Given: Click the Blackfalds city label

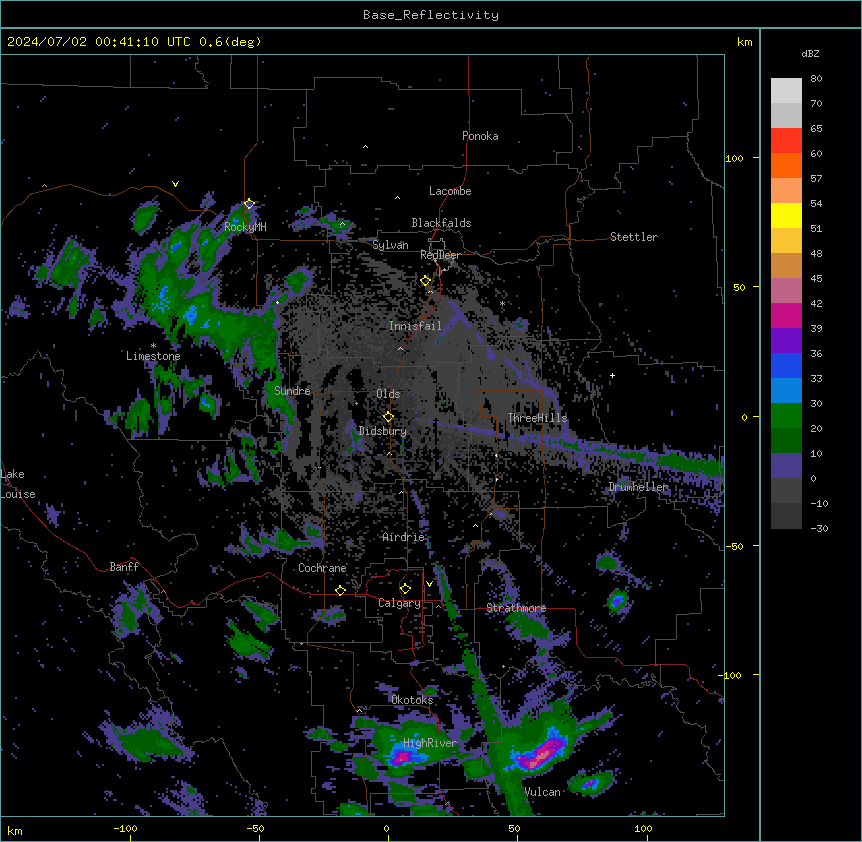Looking at the screenshot, I should (x=441, y=223).
